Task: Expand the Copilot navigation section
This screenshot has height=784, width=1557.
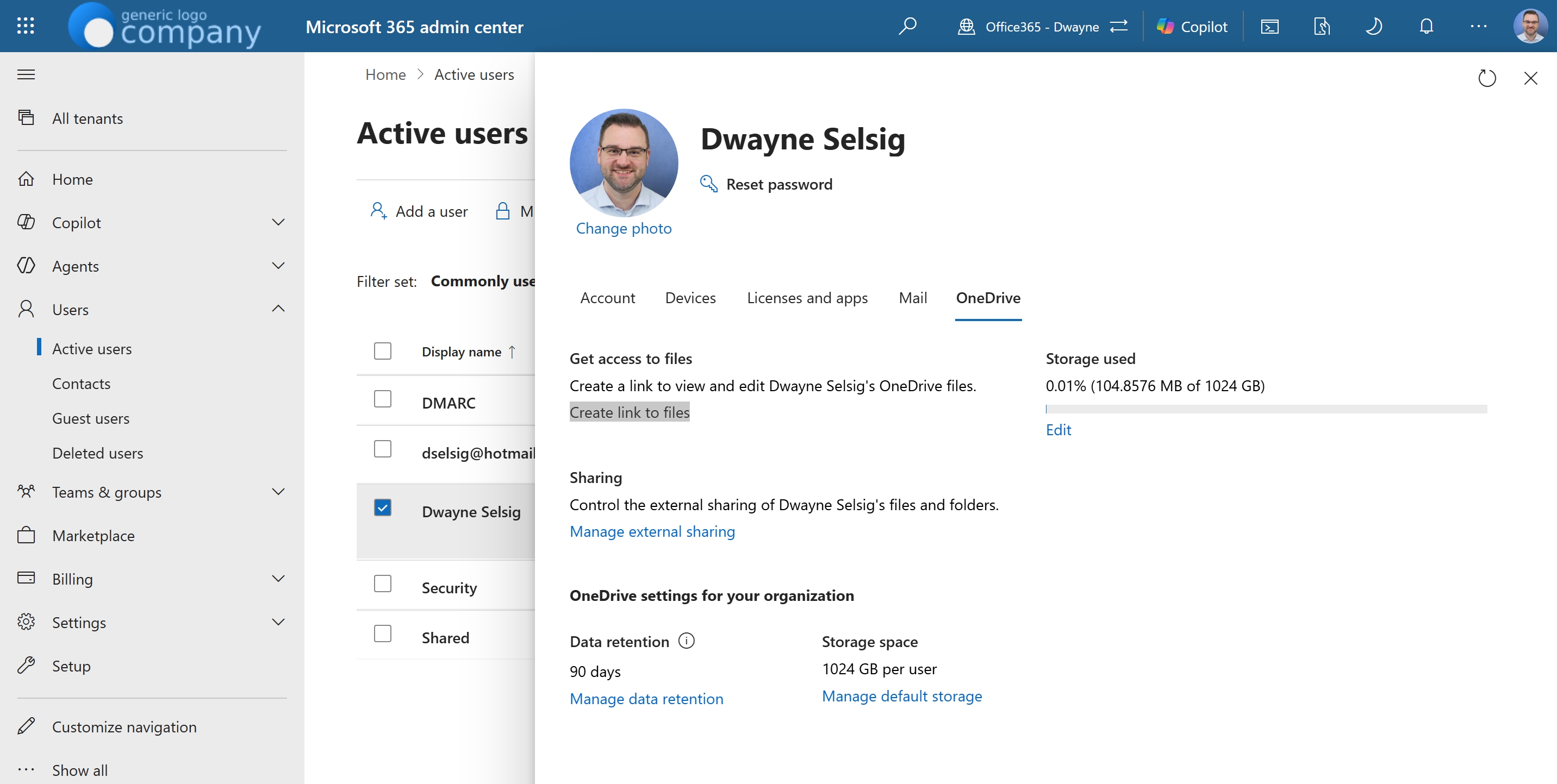Action: (x=278, y=222)
